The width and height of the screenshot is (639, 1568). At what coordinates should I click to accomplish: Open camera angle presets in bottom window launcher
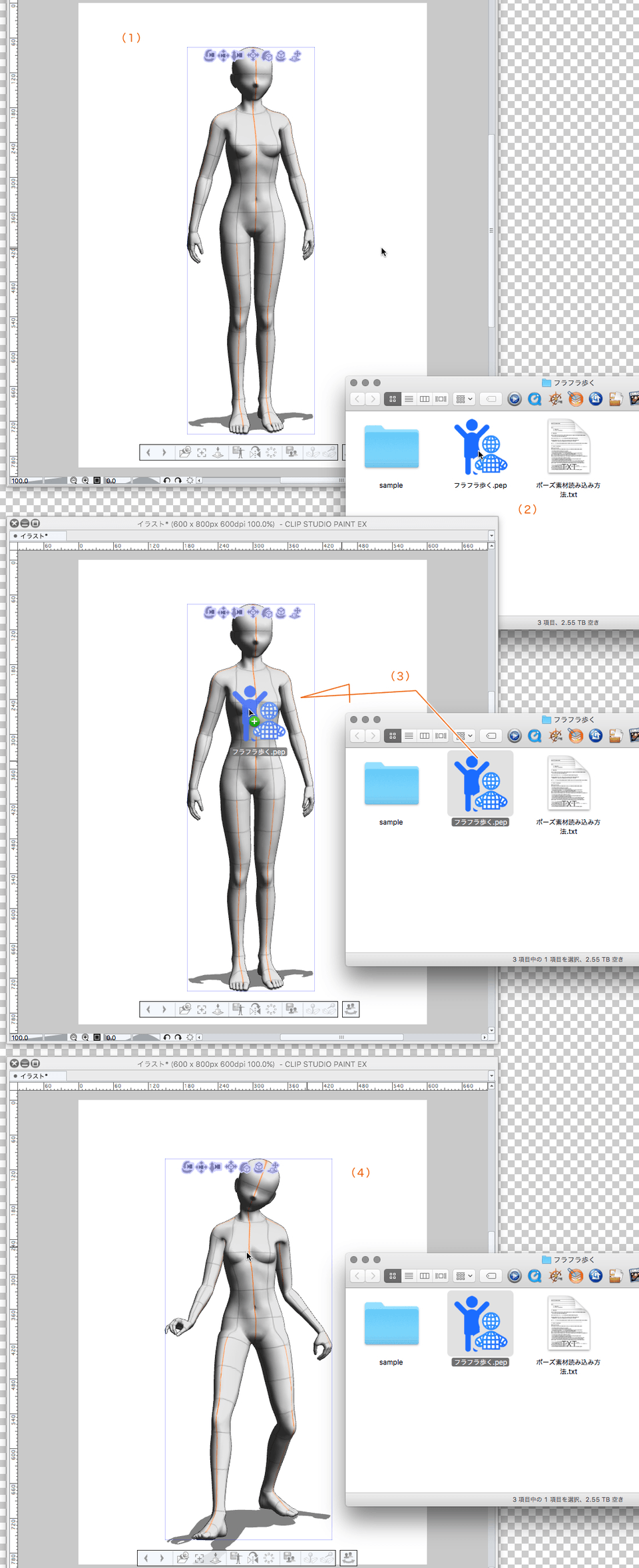(183, 1558)
